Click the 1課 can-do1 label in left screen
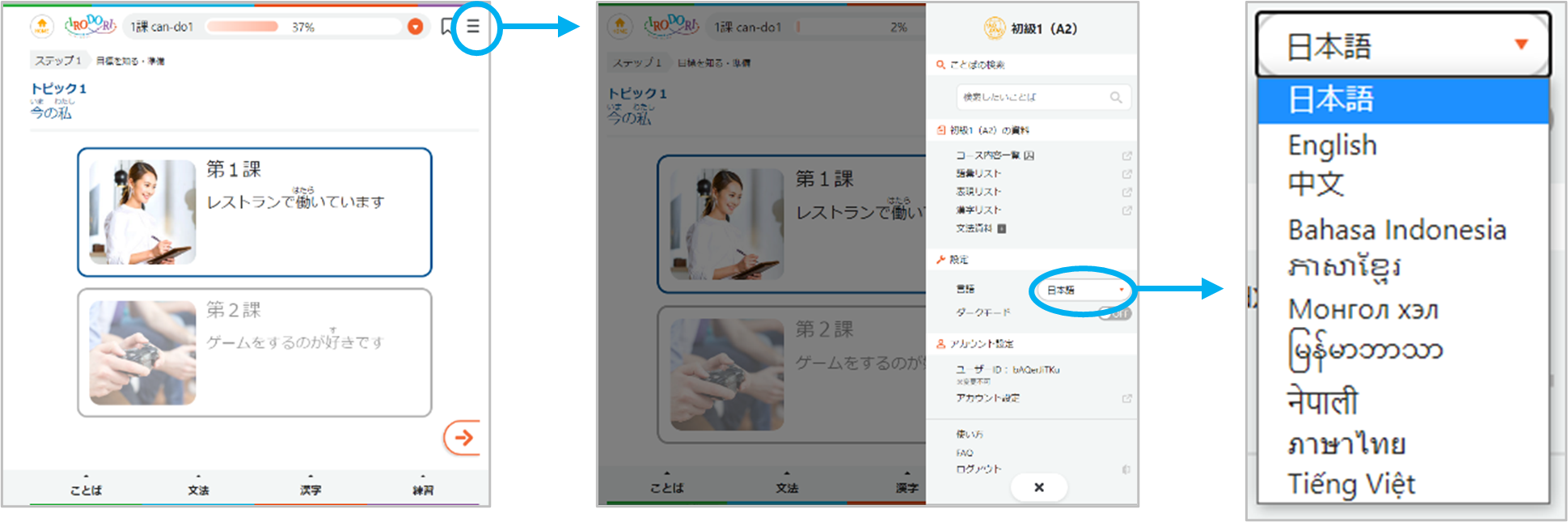Image resolution: width=1568 pixels, height=522 pixels. tap(162, 27)
